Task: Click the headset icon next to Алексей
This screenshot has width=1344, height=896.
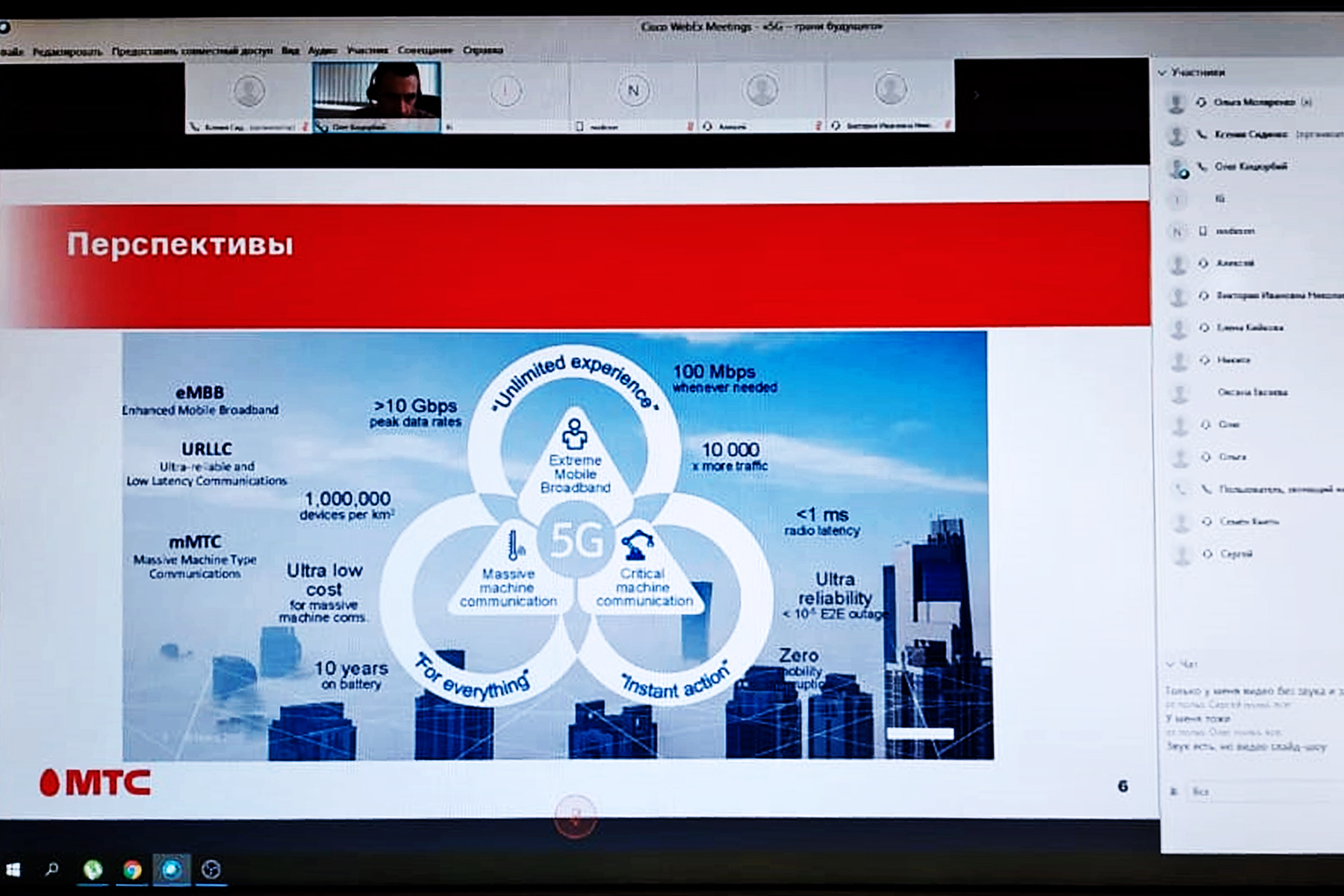Action: click(x=1204, y=264)
